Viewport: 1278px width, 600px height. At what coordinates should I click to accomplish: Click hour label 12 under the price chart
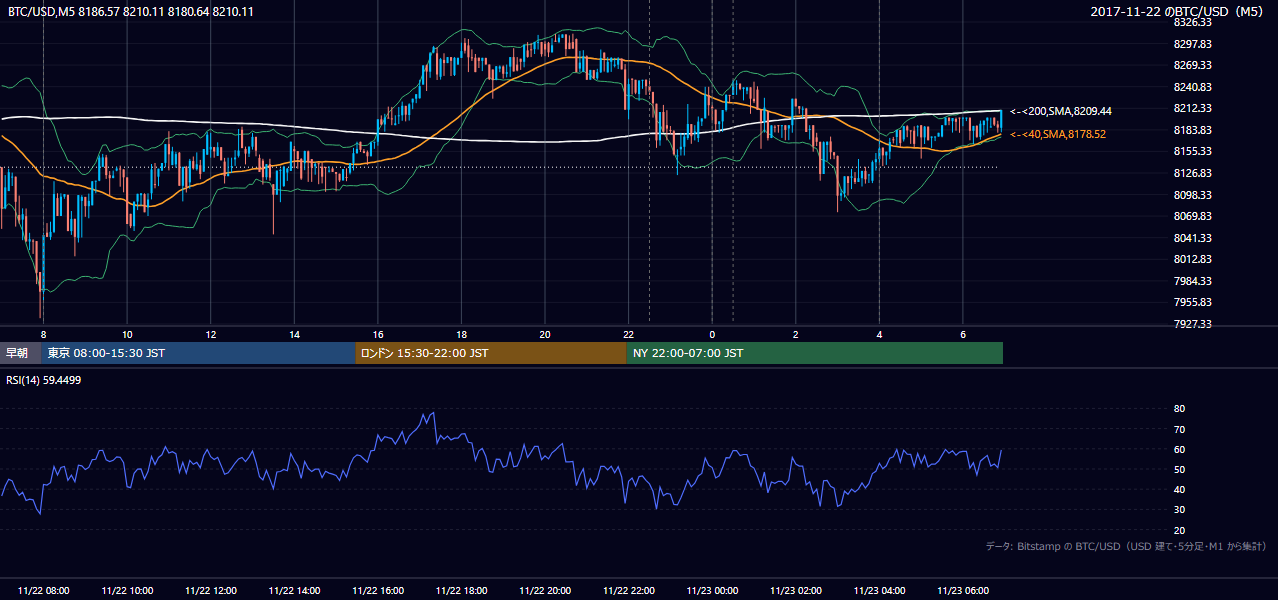(x=210, y=334)
